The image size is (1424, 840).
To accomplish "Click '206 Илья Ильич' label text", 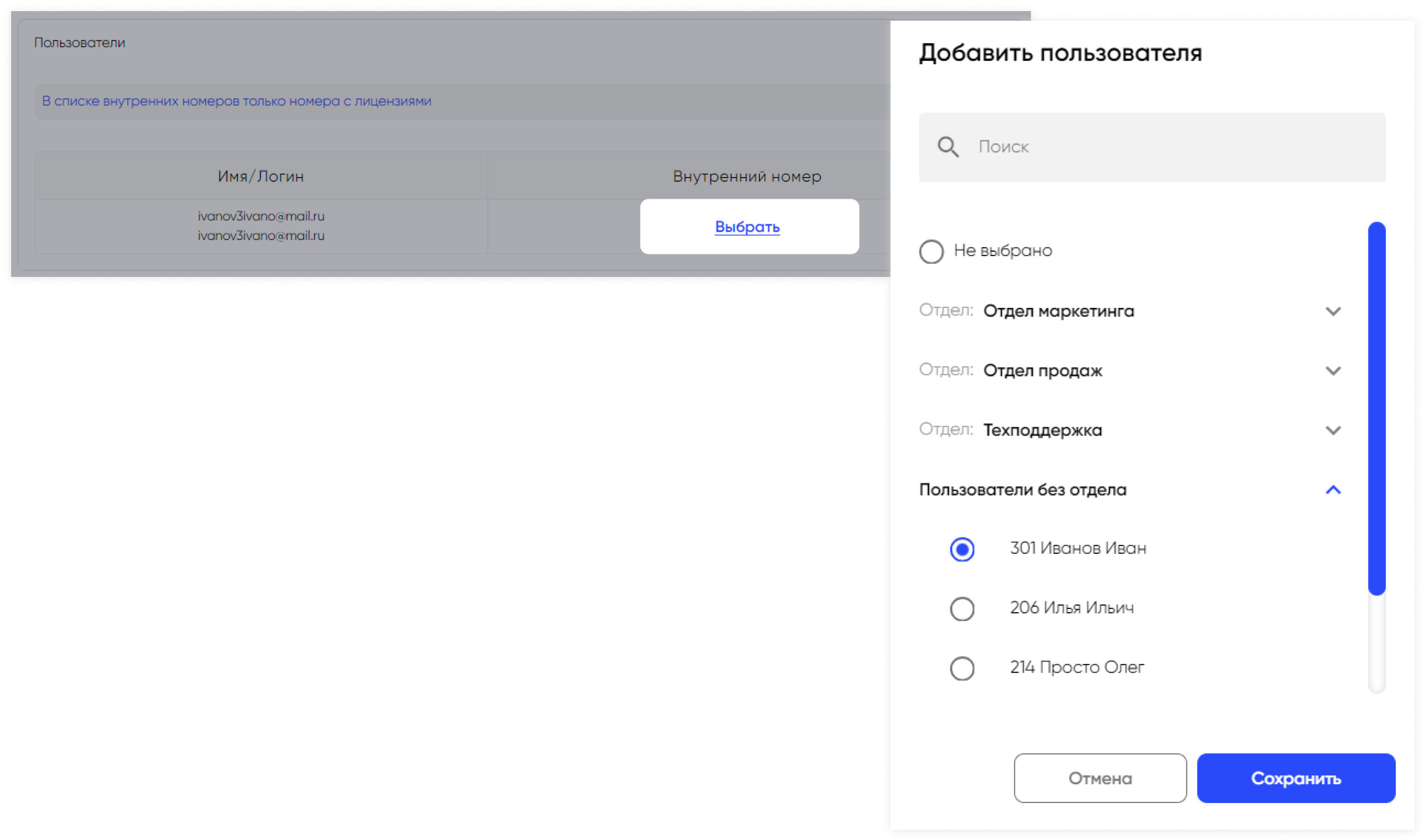I will click(x=1071, y=607).
